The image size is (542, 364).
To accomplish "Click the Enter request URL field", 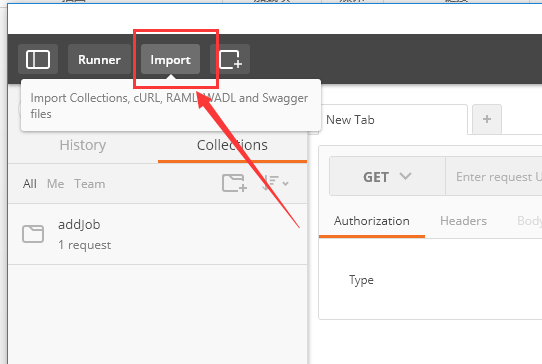I will (x=494, y=176).
